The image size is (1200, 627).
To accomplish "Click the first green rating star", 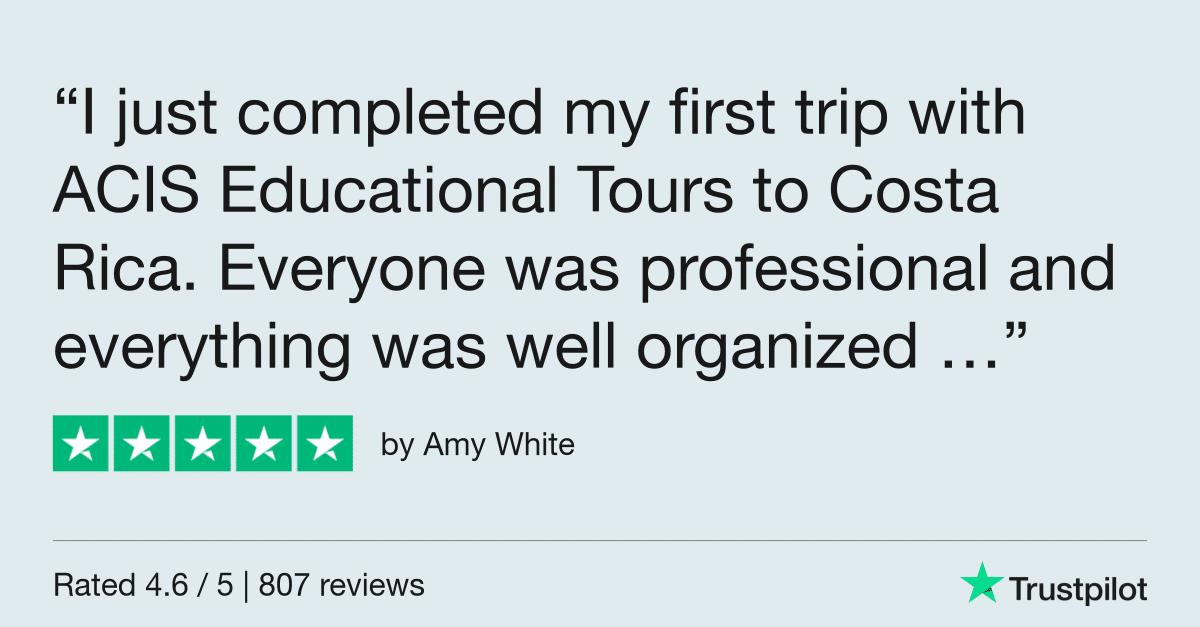I will click(81, 443).
